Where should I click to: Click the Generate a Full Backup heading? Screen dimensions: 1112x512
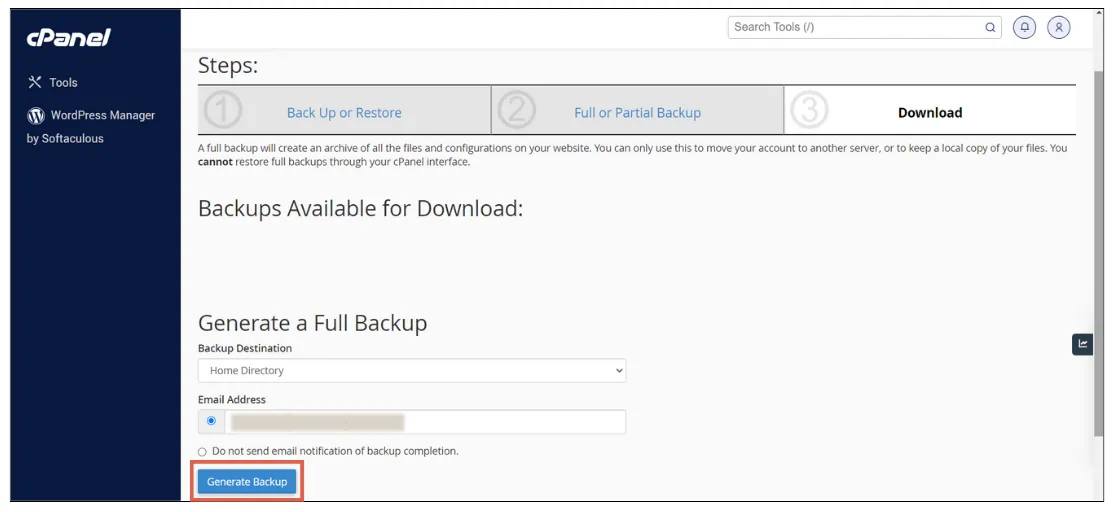click(313, 323)
